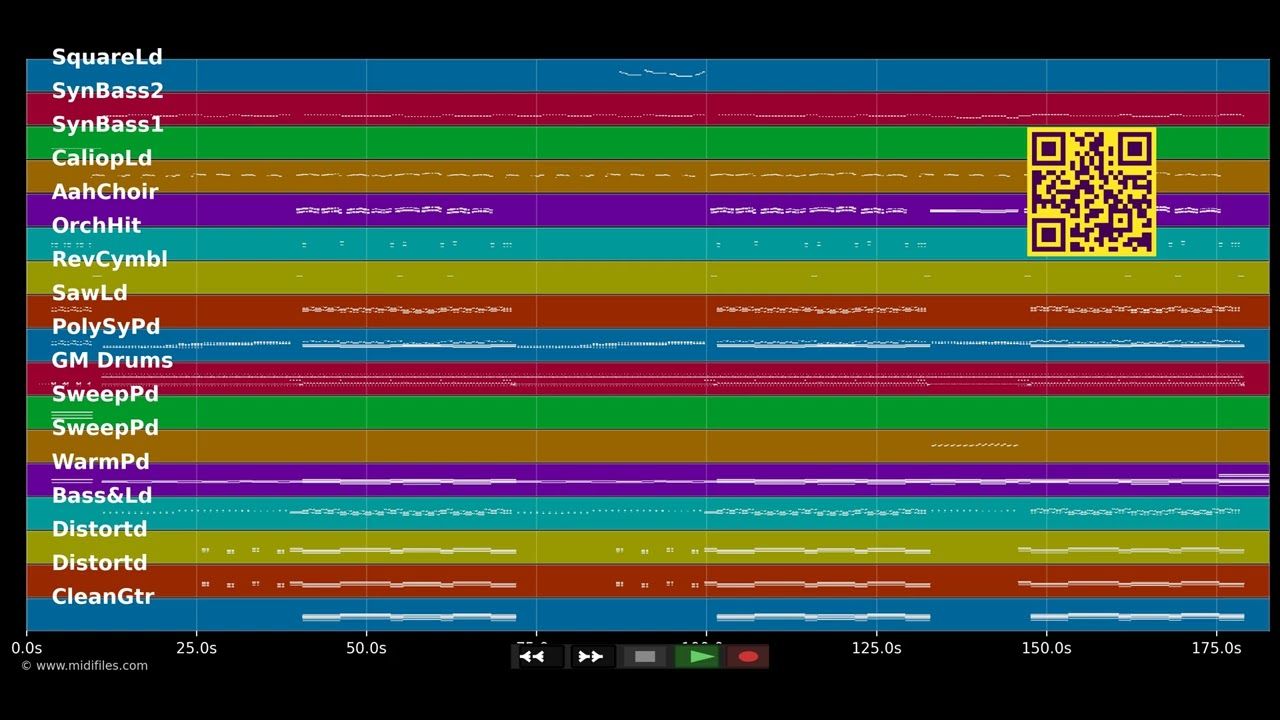This screenshot has width=1280, height=720.
Task: Select the SquareLd track label
Action: [107, 57]
